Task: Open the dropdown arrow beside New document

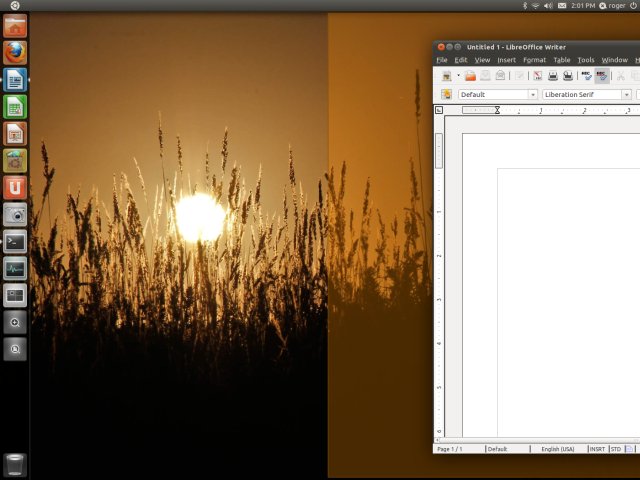Action: pyautogui.click(x=458, y=76)
